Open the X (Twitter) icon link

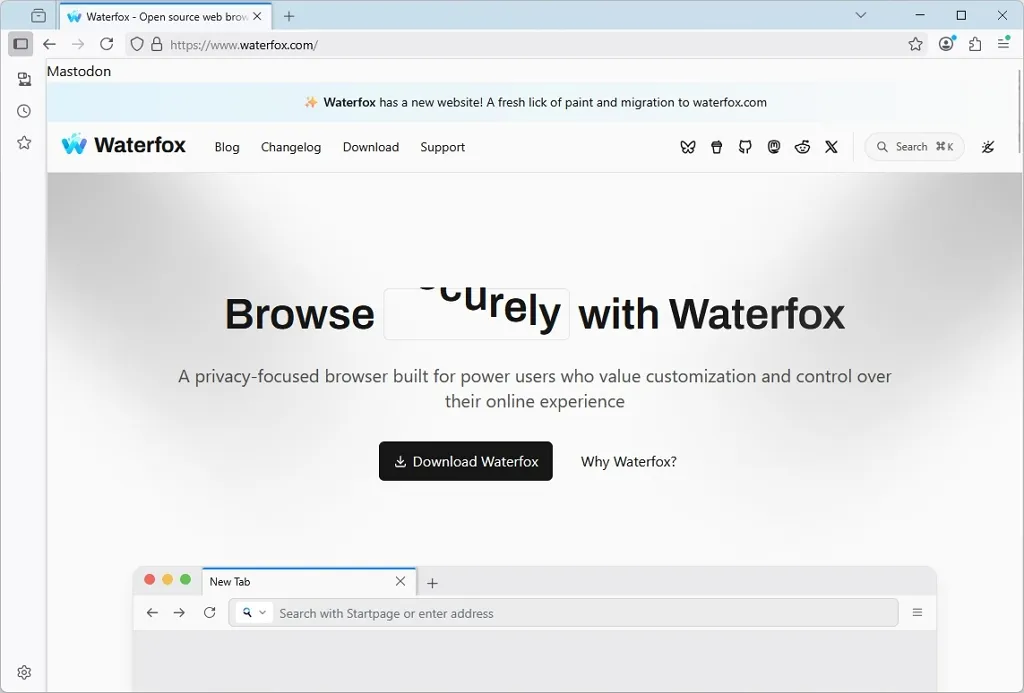[831, 147]
